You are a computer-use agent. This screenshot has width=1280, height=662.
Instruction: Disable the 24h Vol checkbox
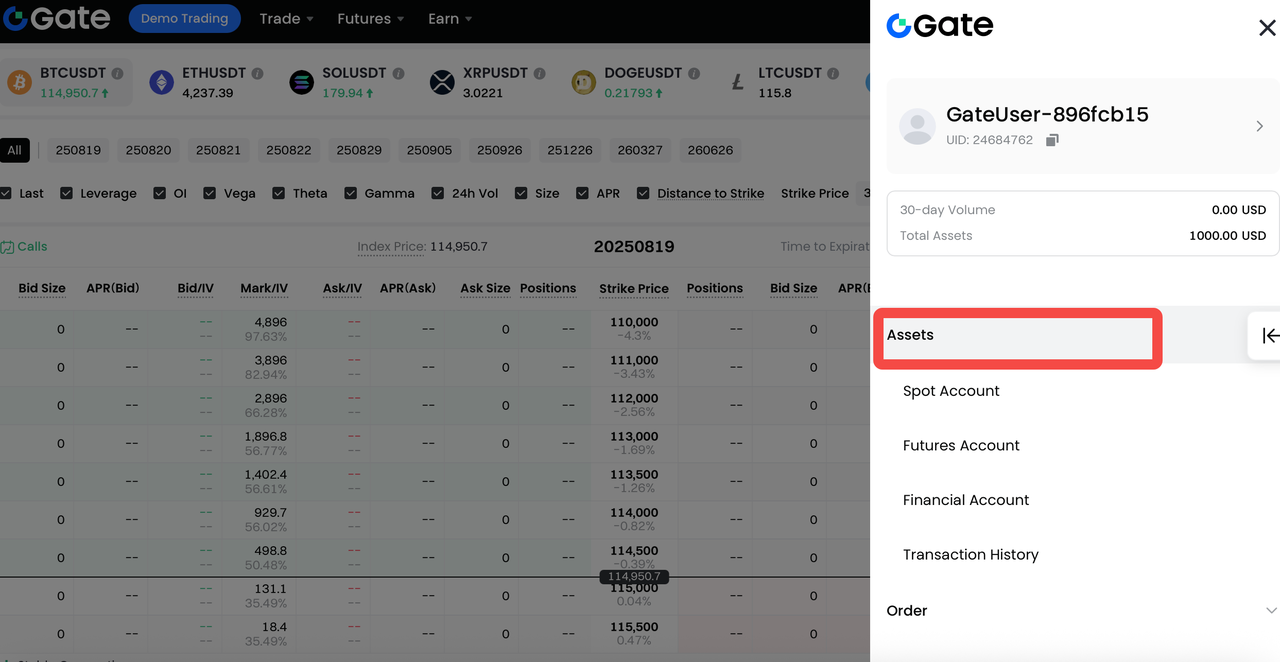[438, 193]
